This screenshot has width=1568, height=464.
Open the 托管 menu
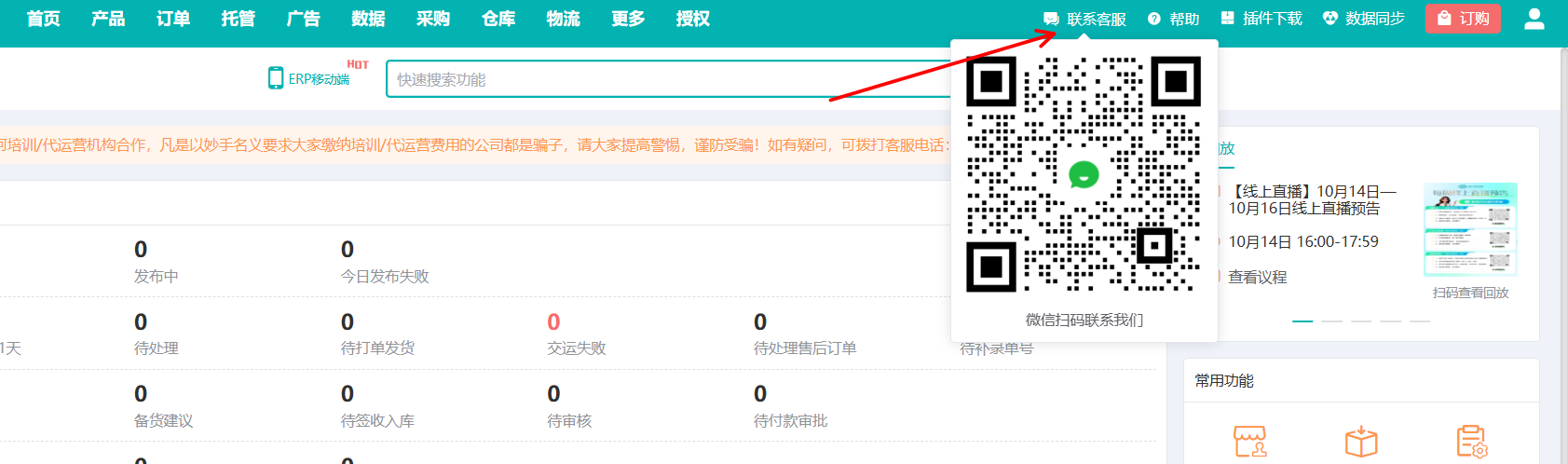[x=239, y=19]
